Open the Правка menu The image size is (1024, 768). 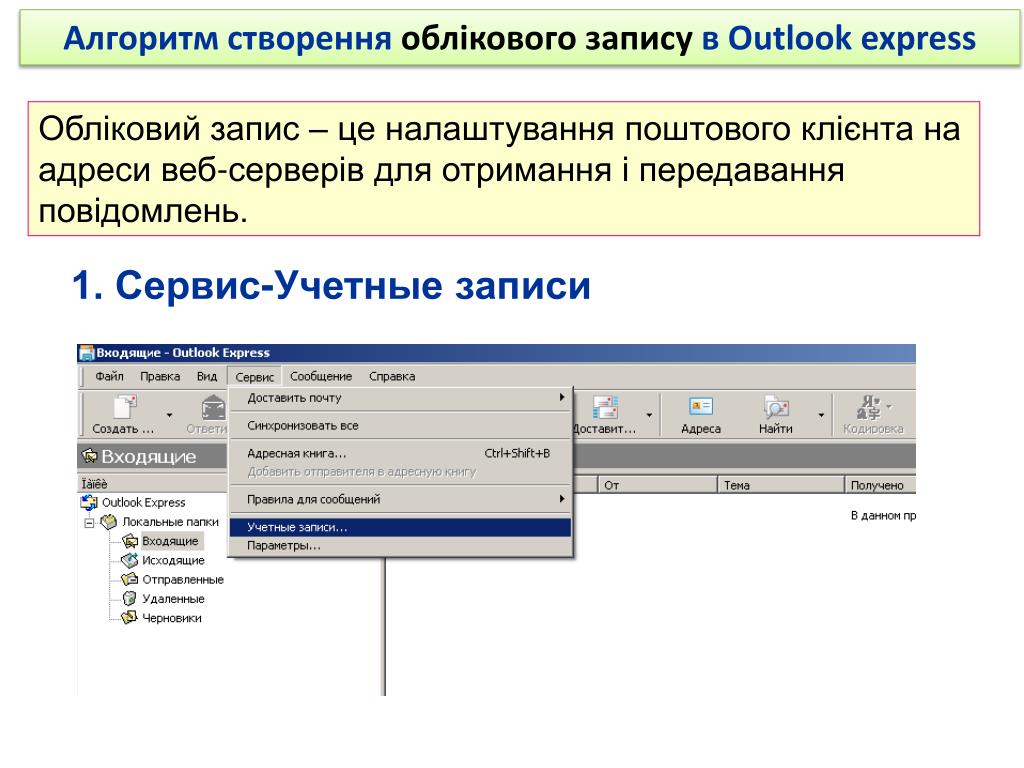pos(160,376)
